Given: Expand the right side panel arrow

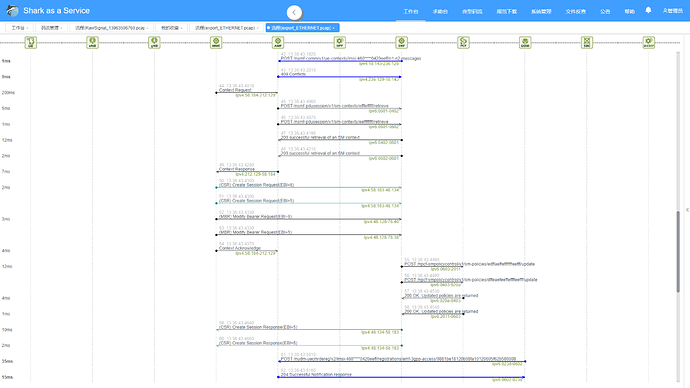Looking at the screenshot, I should click(687, 210).
